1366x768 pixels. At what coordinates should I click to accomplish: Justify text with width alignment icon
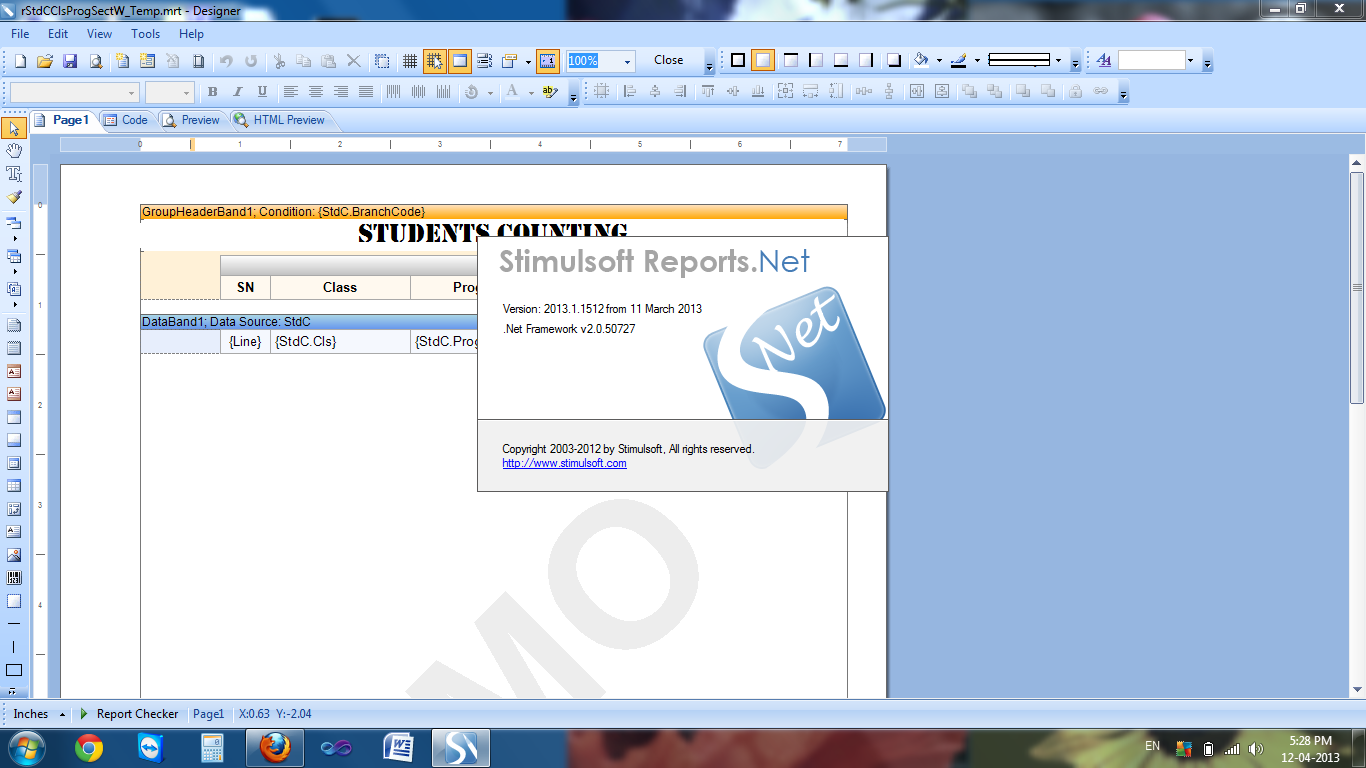[x=366, y=92]
